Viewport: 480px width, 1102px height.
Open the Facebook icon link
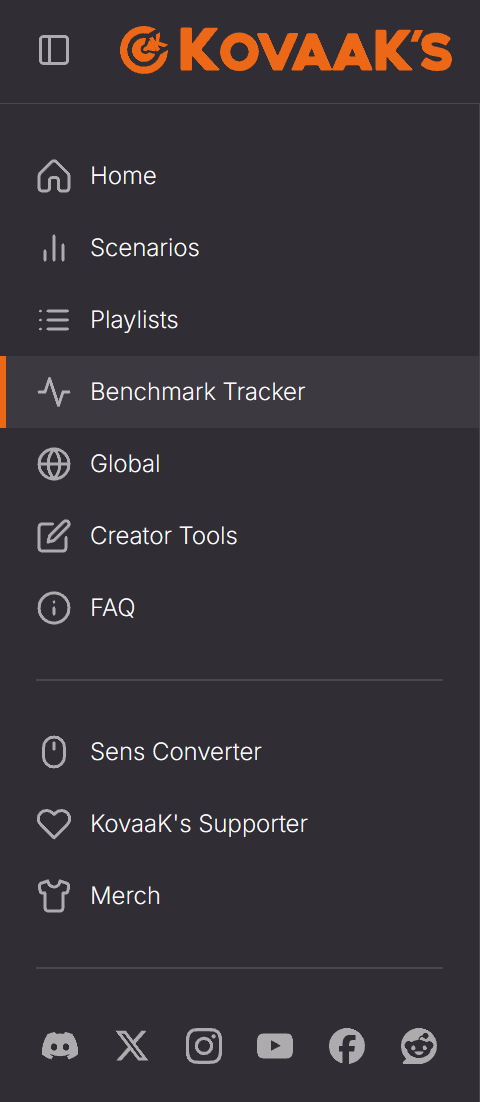[x=346, y=1046]
